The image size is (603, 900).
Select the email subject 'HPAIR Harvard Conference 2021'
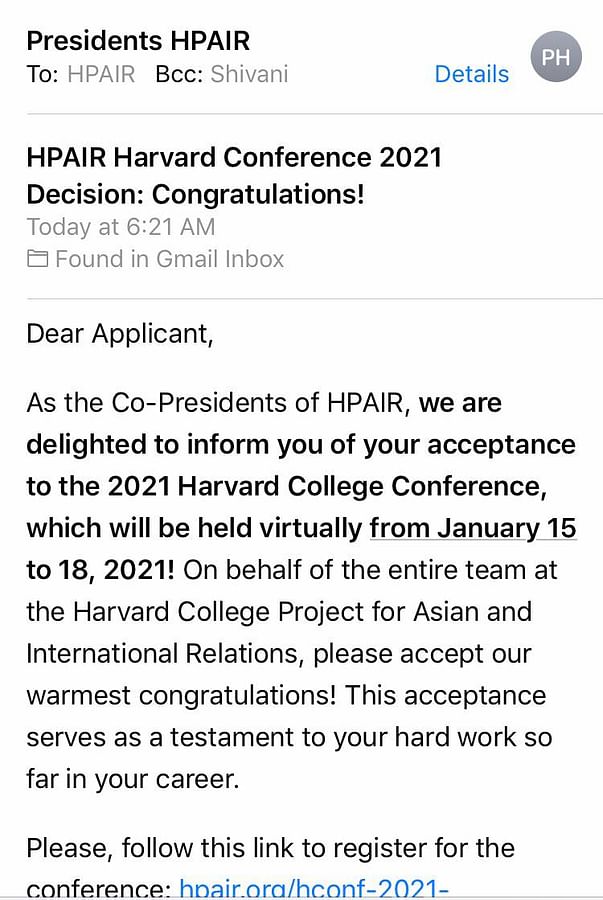(x=234, y=157)
